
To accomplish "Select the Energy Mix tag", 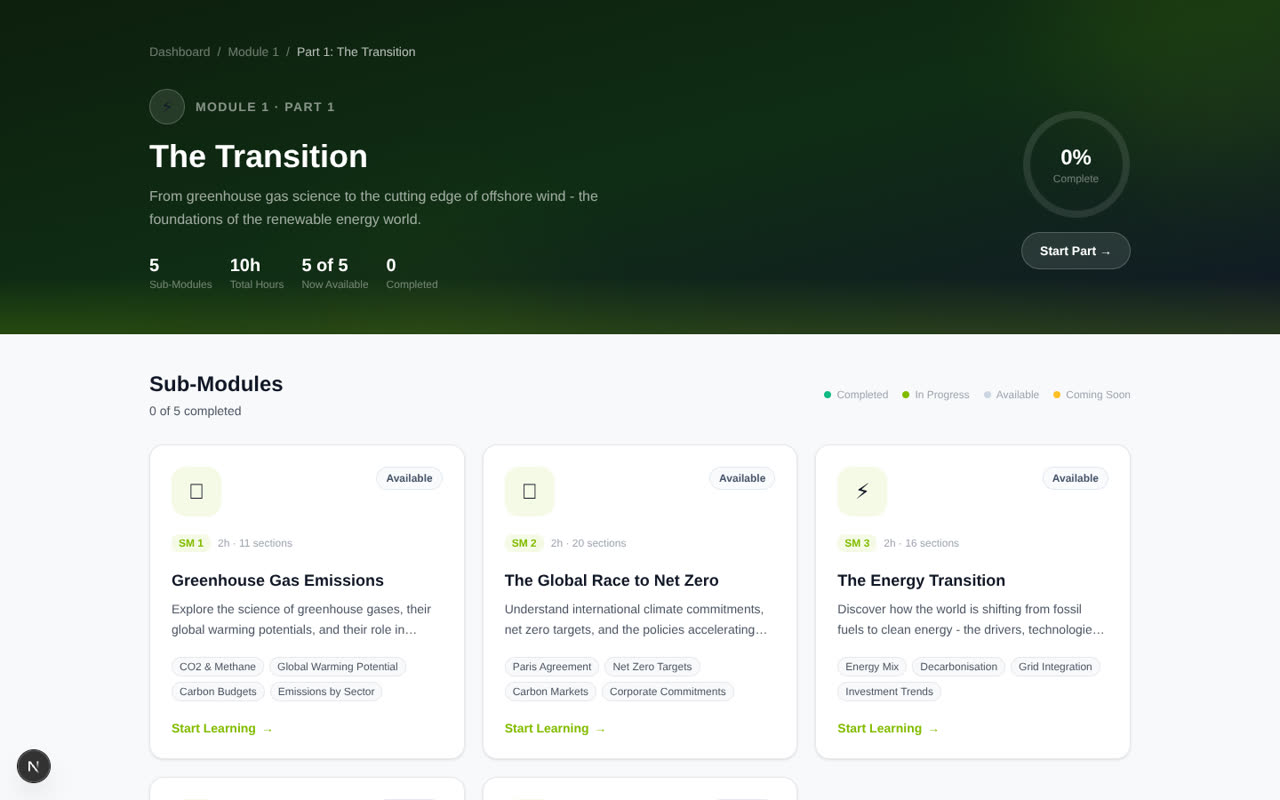I will click(x=872, y=666).
